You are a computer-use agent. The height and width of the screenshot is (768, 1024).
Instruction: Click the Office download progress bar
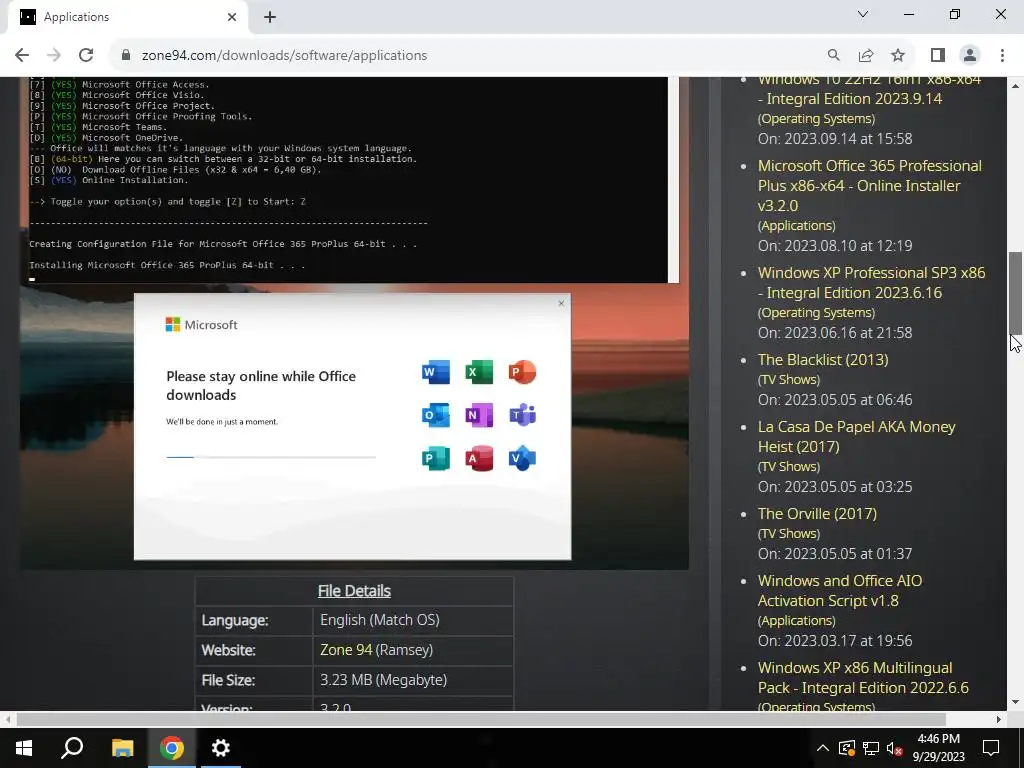click(x=271, y=457)
